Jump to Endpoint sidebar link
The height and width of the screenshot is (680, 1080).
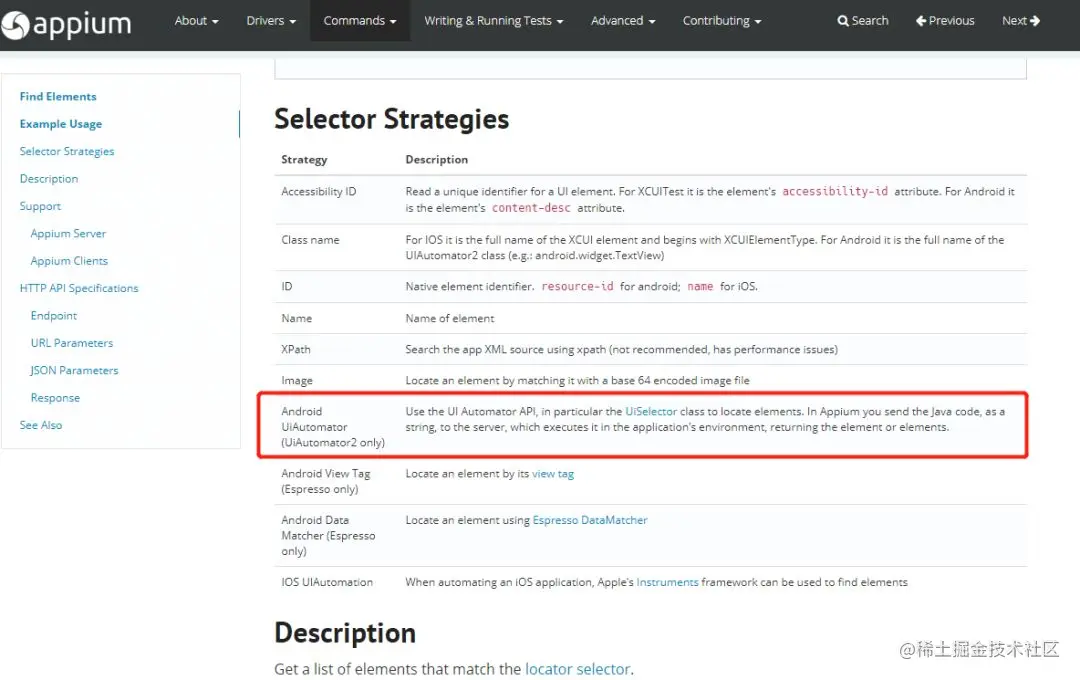pyautogui.click(x=54, y=316)
